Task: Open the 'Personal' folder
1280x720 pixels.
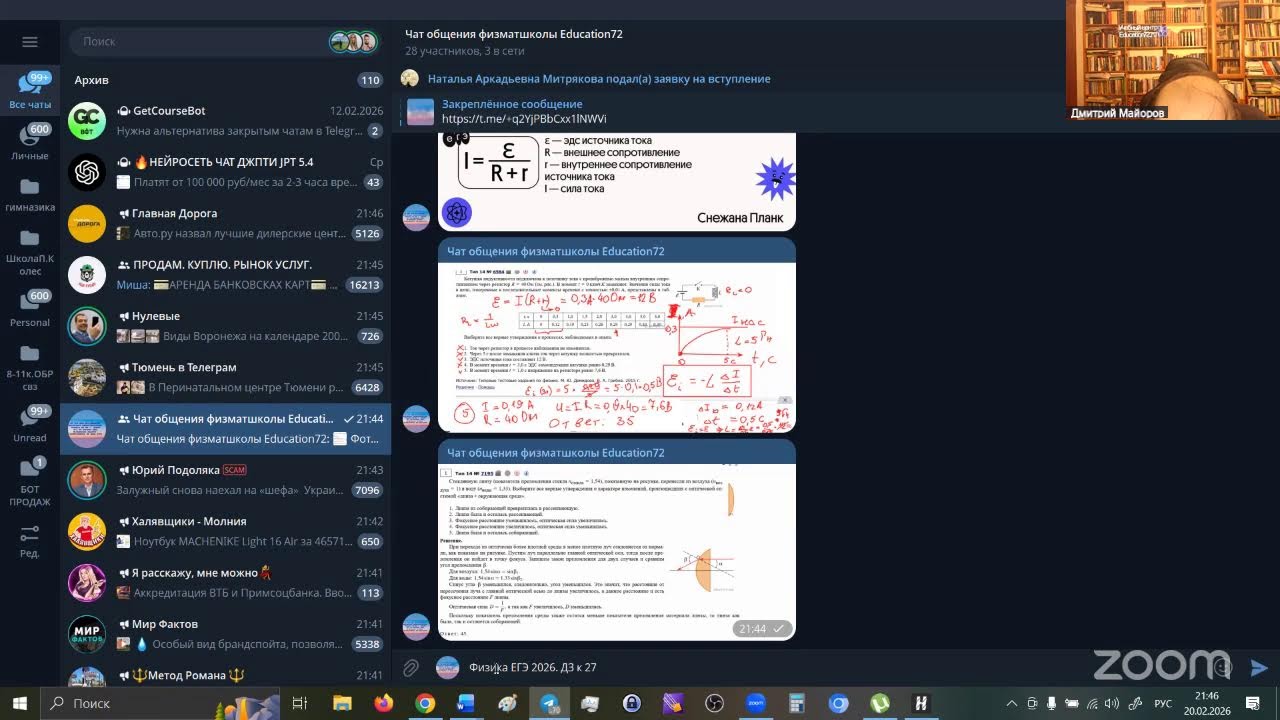Action: [30, 309]
